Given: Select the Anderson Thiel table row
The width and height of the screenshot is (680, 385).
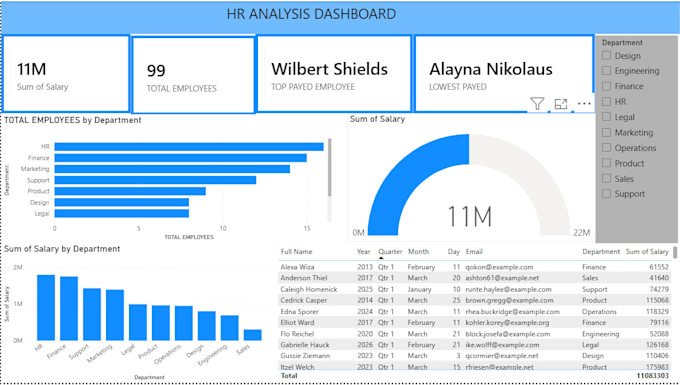Looking at the screenshot, I should coord(474,278).
